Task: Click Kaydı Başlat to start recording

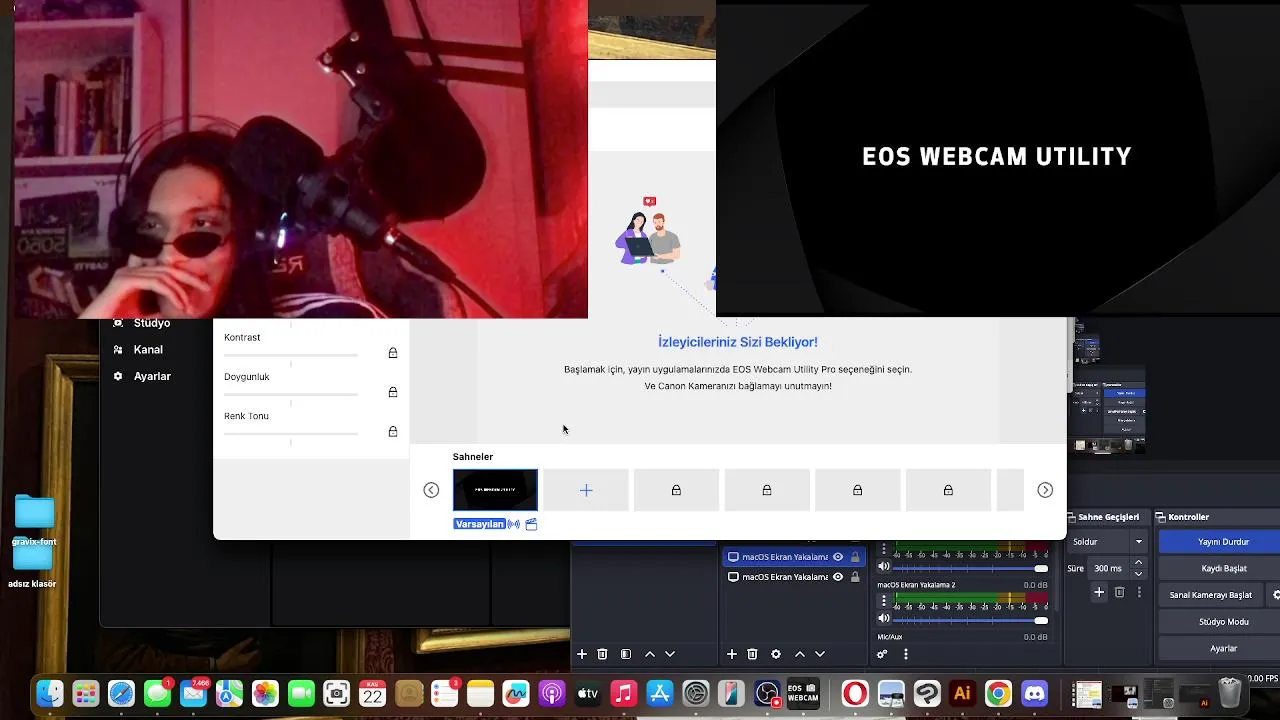Action: point(1222,568)
